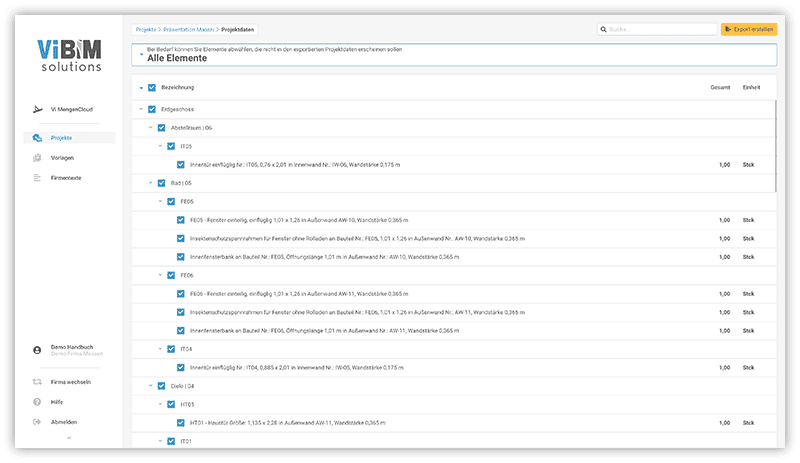Uncheck Diele | 04 checkbox
Screen dimensions: 800x463
point(161,386)
